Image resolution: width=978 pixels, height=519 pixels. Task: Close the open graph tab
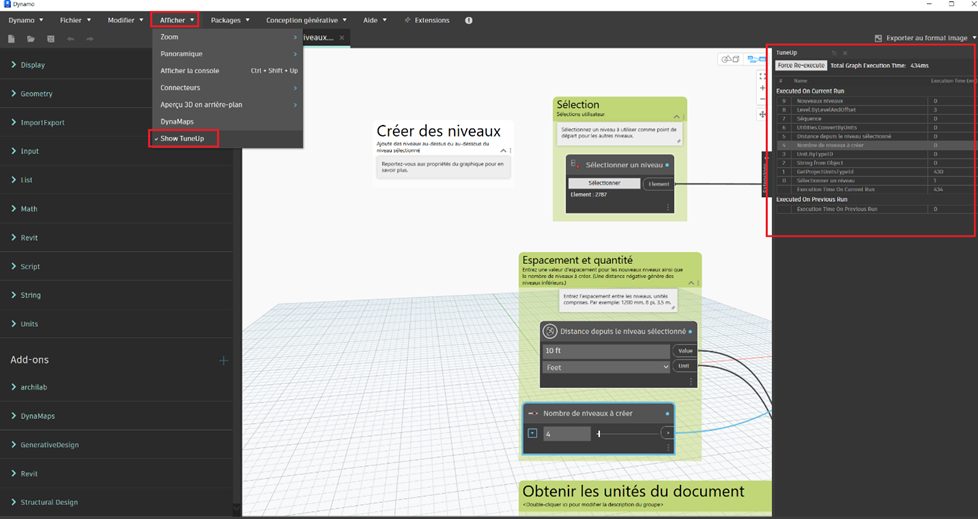coord(342,37)
